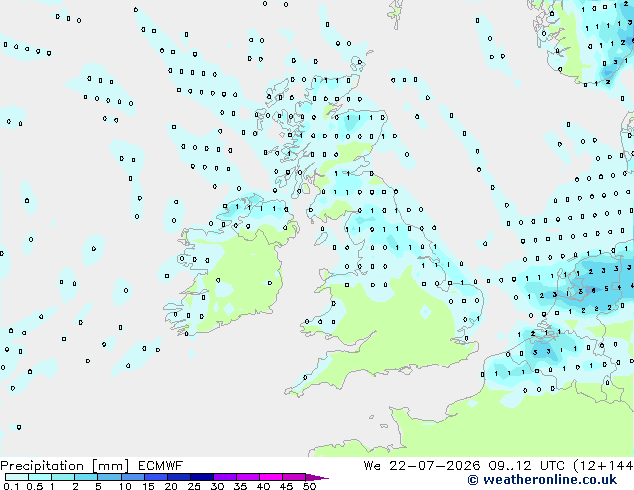Pick the legend swatch between 30 and 35
This screenshot has height=490, width=634.
(225, 477)
